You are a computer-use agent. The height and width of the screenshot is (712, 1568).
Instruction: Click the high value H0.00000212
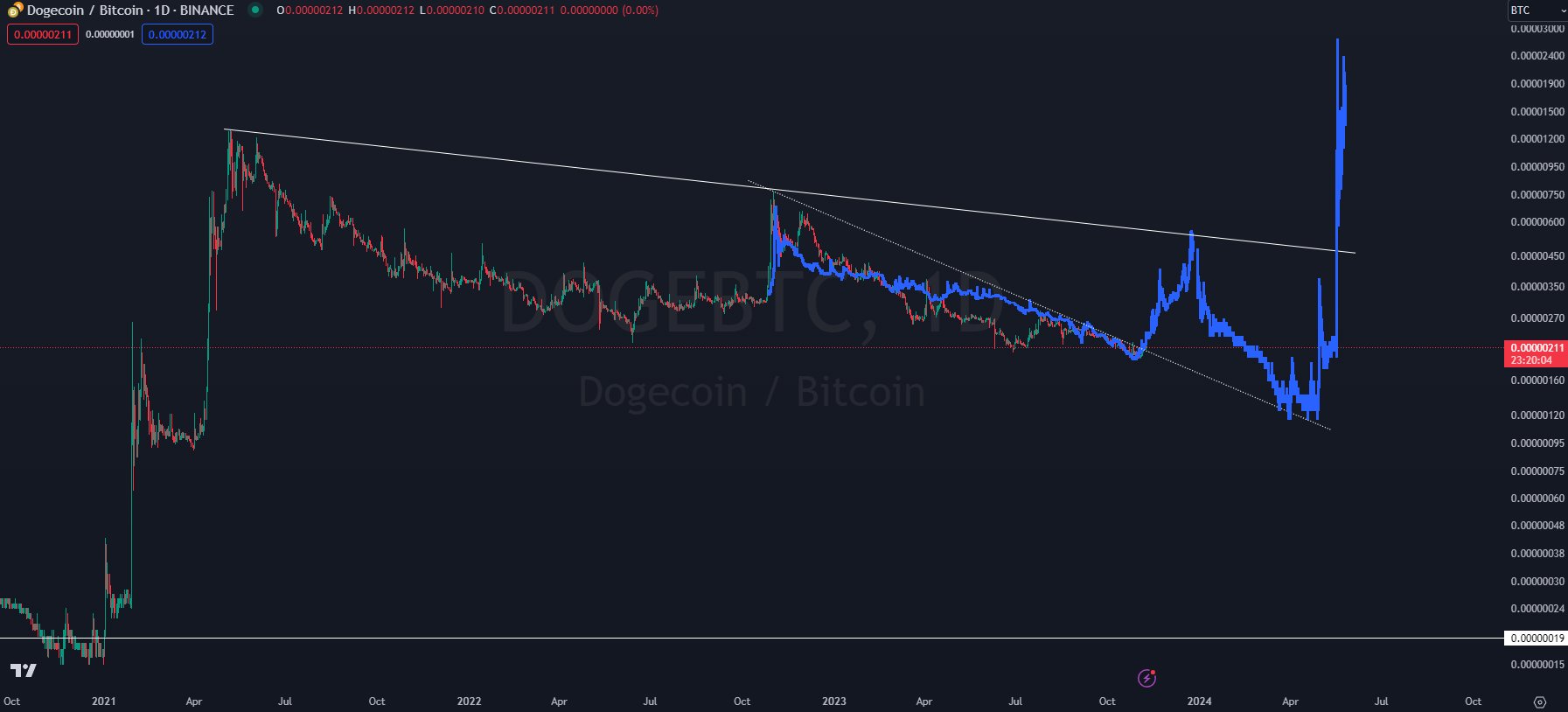[380, 10]
